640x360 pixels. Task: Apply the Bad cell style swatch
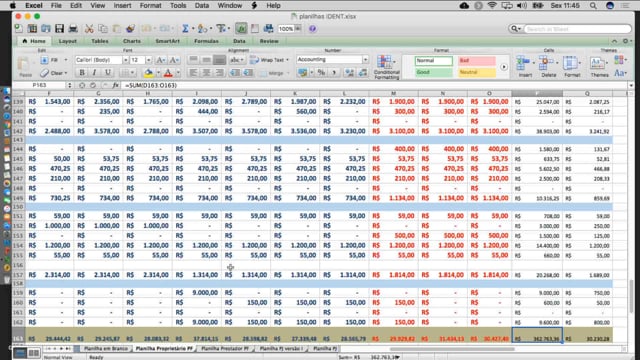pos(477,61)
